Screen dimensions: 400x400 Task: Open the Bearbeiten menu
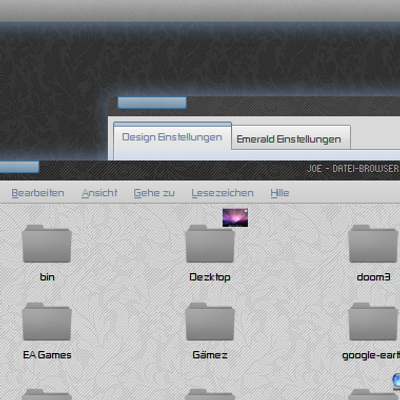pyautogui.click(x=38, y=193)
